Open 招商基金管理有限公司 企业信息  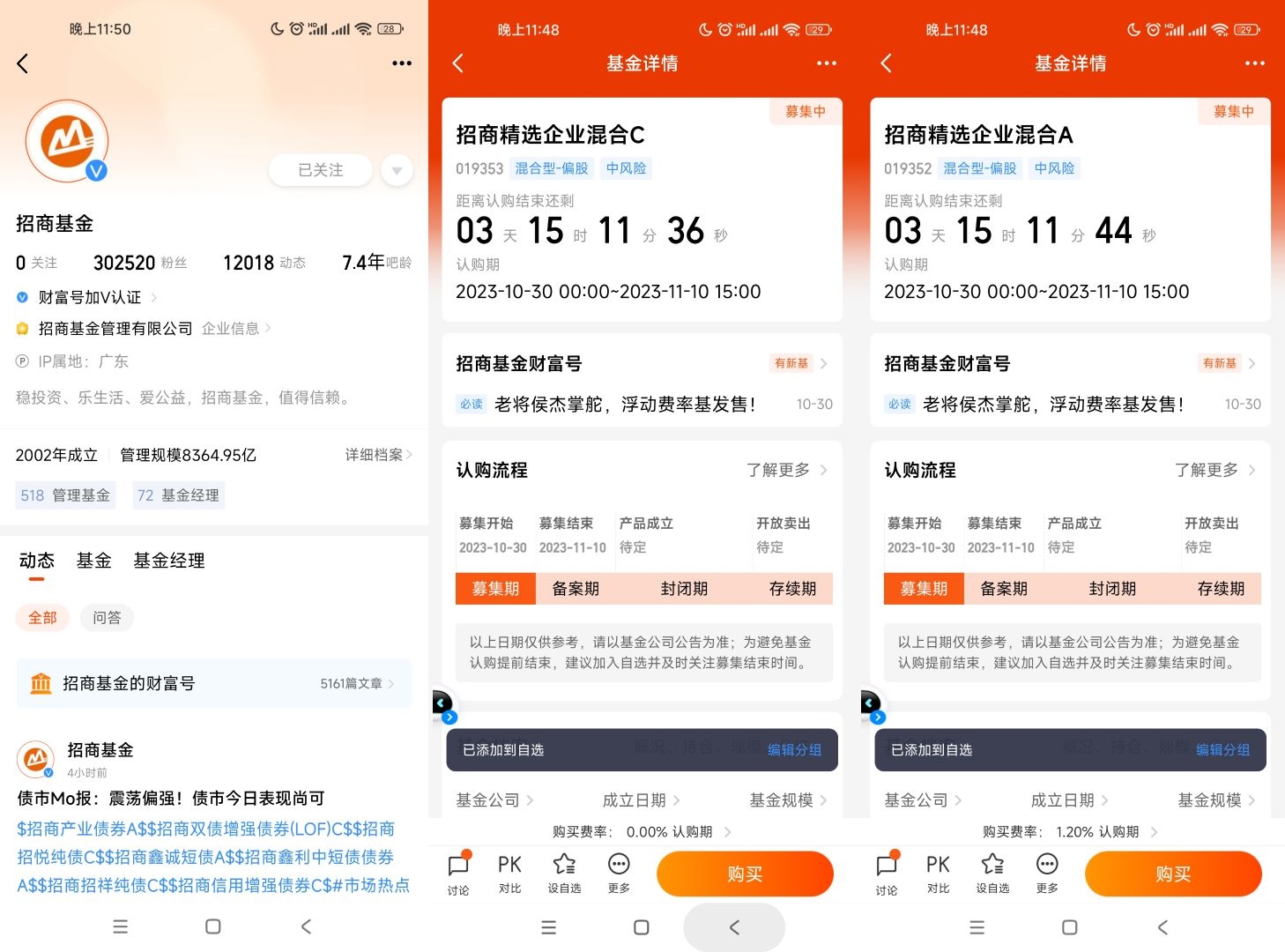[144, 329]
